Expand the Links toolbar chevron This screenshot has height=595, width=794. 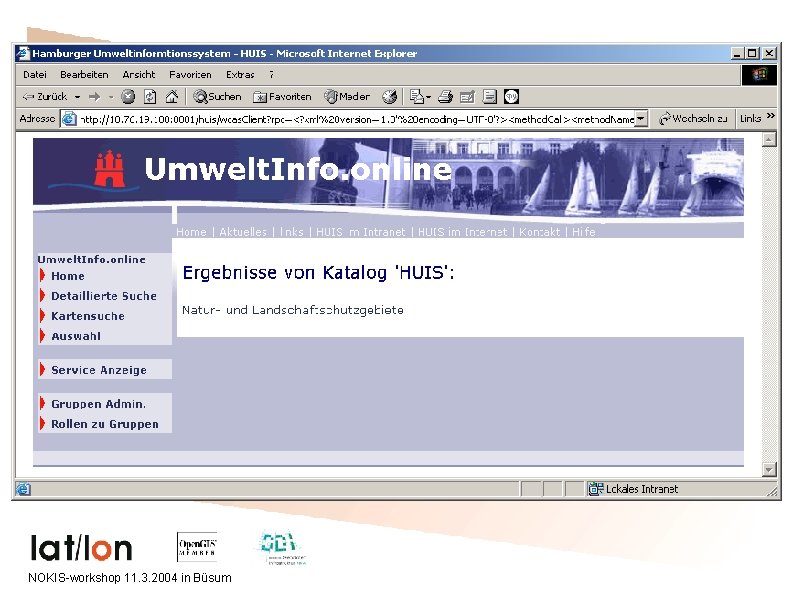tap(771, 116)
